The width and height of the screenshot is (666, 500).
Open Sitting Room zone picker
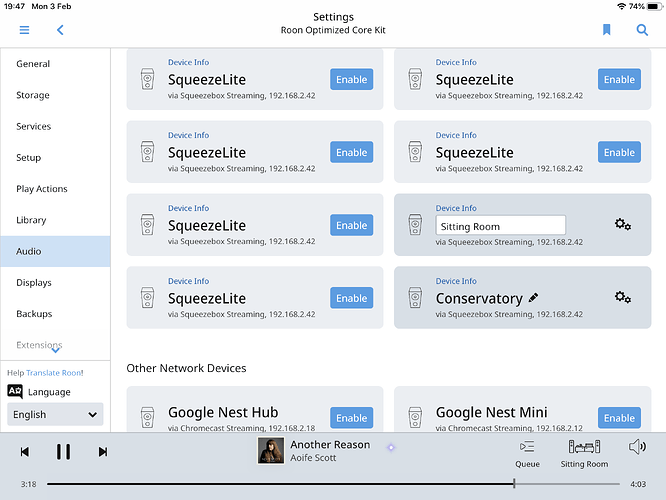coord(584,454)
